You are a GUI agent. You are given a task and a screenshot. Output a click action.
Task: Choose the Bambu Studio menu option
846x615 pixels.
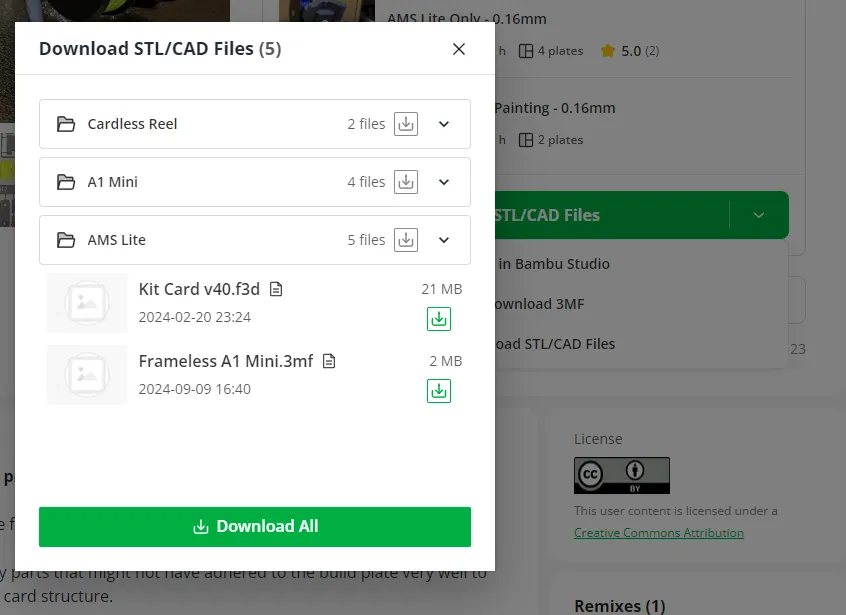coord(554,264)
